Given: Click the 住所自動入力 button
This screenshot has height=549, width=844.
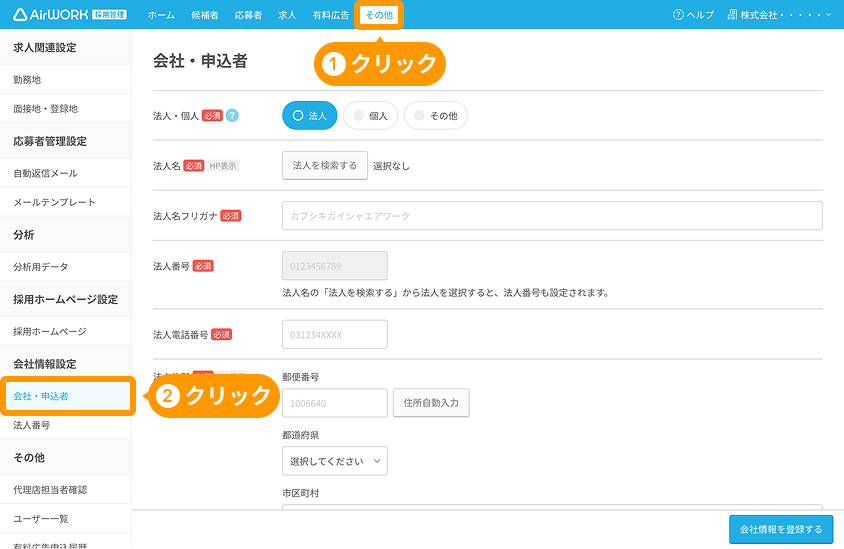Looking at the screenshot, I should [431, 403].
